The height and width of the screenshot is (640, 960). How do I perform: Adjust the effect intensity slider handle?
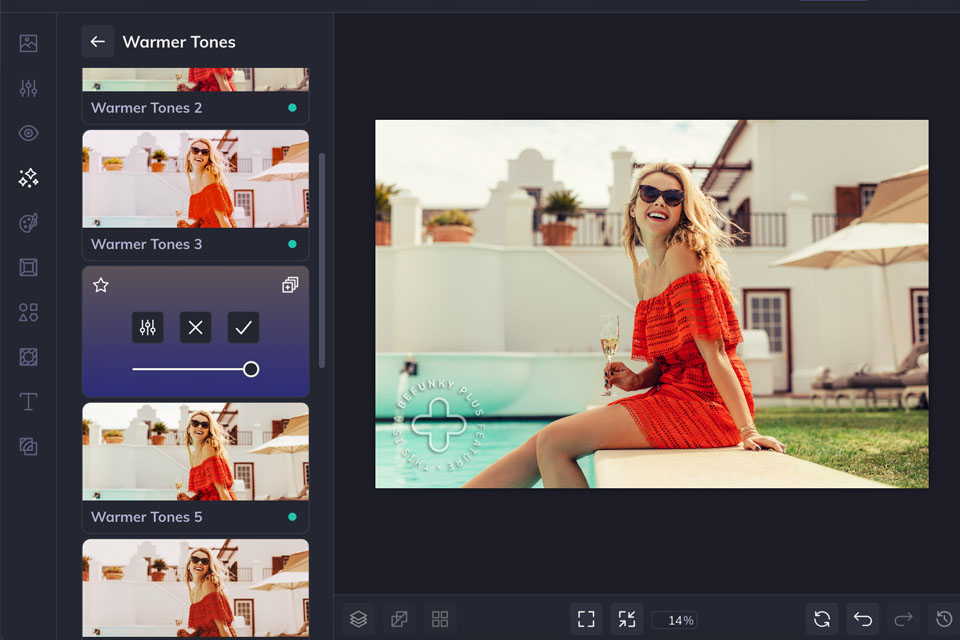pos(251,369)
